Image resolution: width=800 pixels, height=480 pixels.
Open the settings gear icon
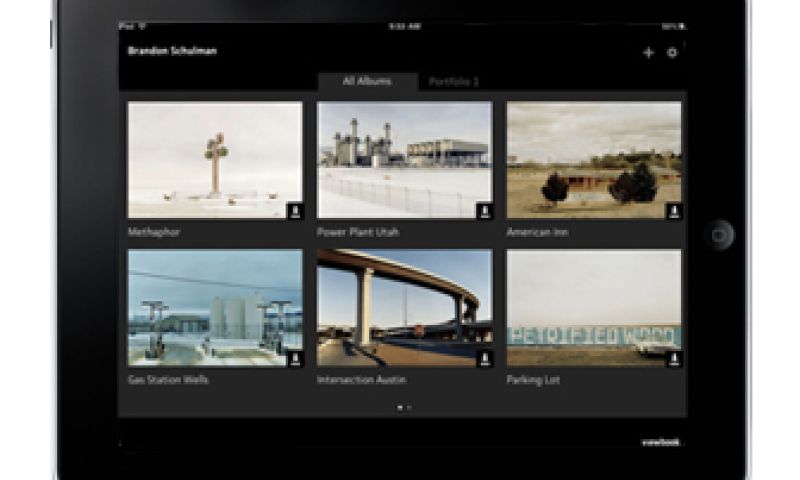click(672, 53)
